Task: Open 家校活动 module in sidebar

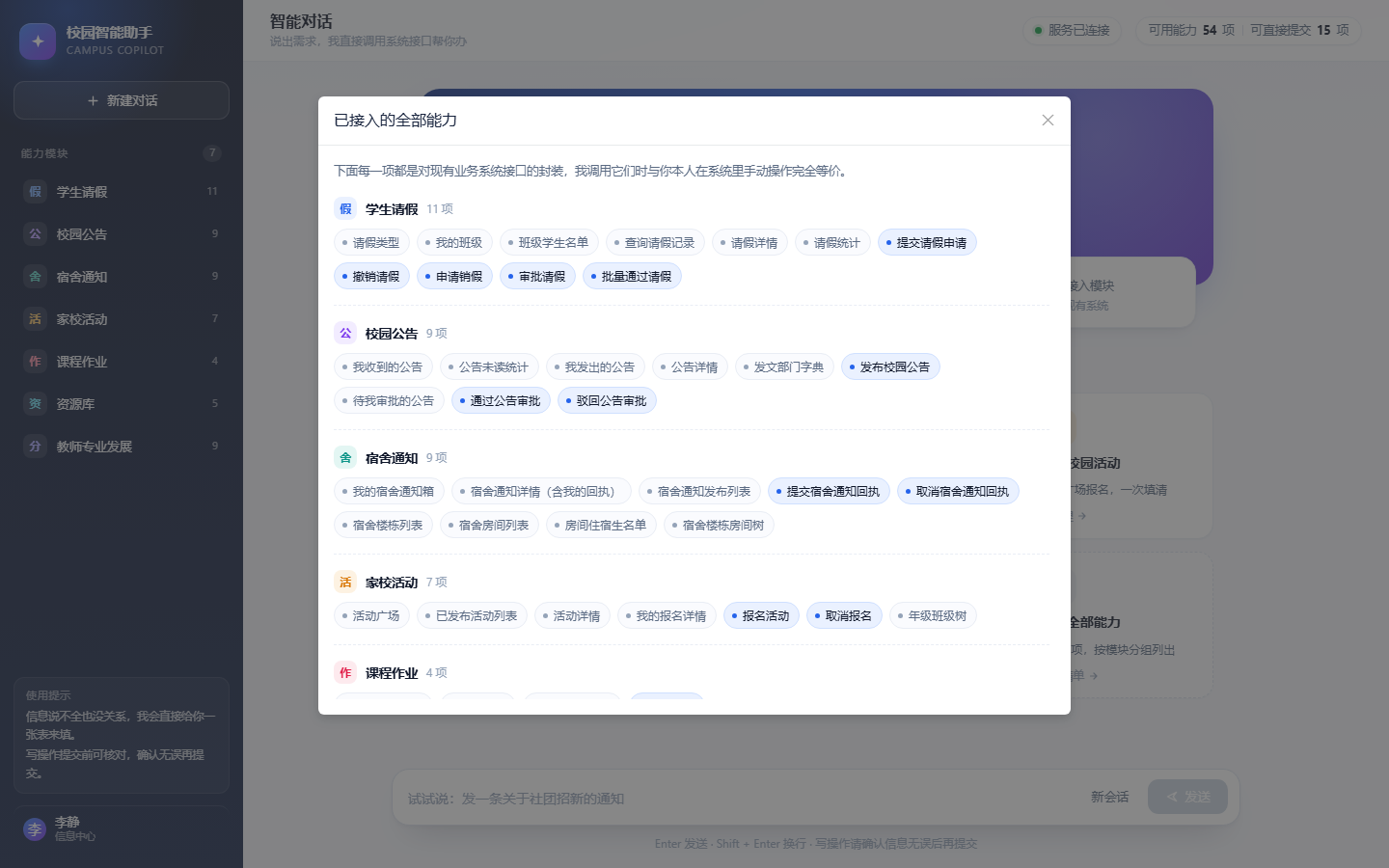Action: [x=122, y=319]
